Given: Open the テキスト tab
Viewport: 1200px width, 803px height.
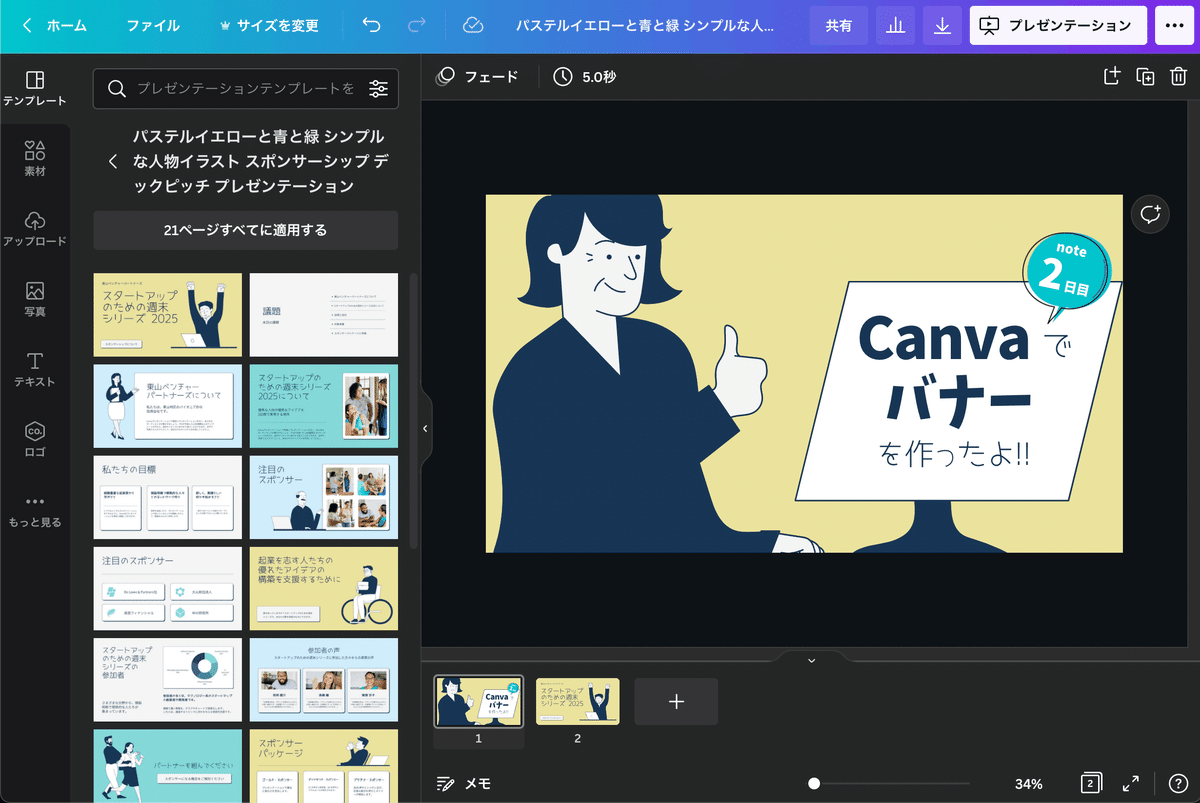Looking at the screenshot, I should [35, 369].
